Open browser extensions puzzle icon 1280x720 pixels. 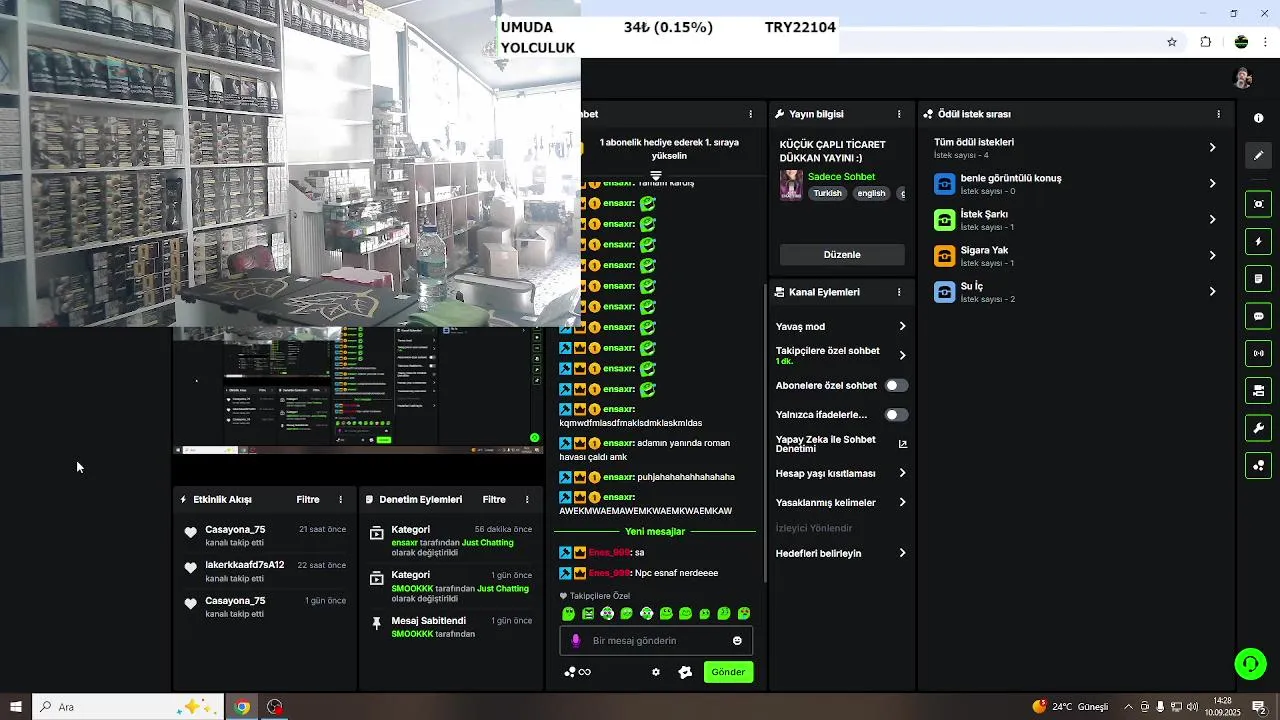click(x=1205, y=42)
